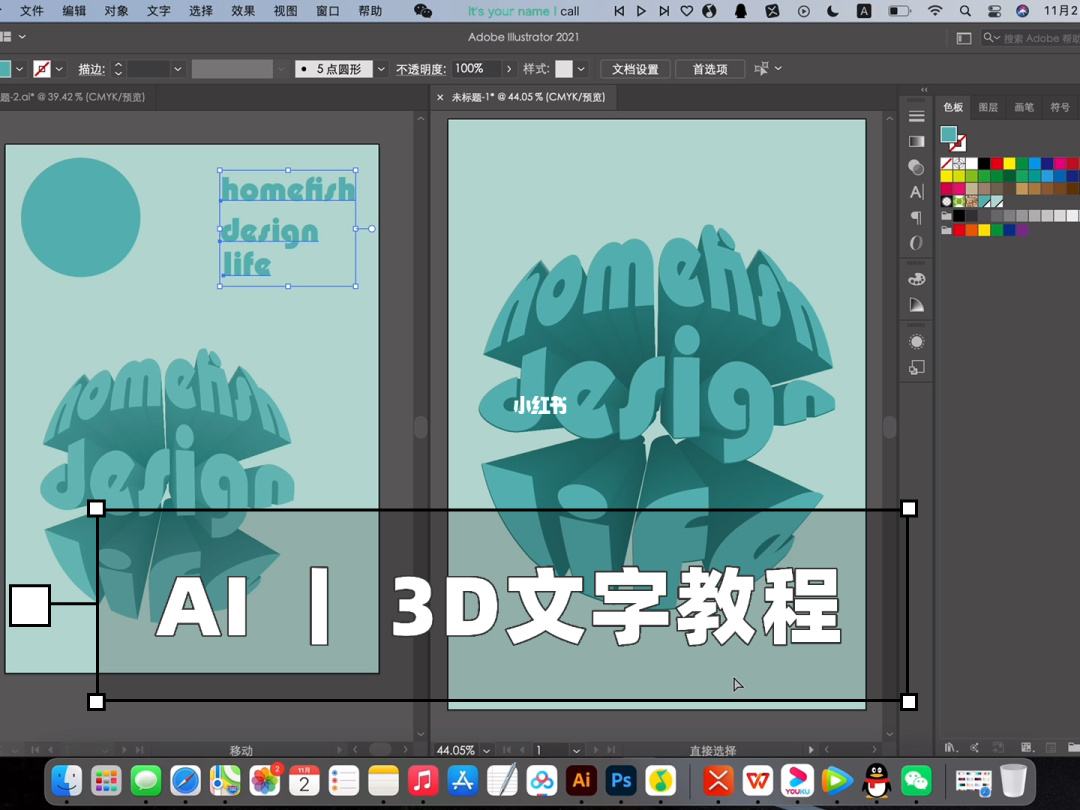The height and width of the screenshot is (810, 1080).
Task: Open the Appearance panel icon
Action: [x=916, y=342]
